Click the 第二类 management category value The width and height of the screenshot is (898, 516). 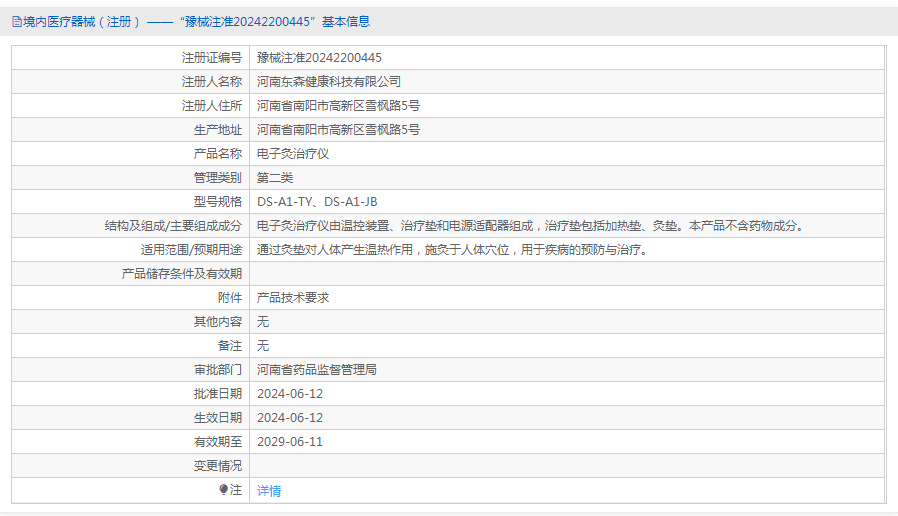(x=275, y=178)
